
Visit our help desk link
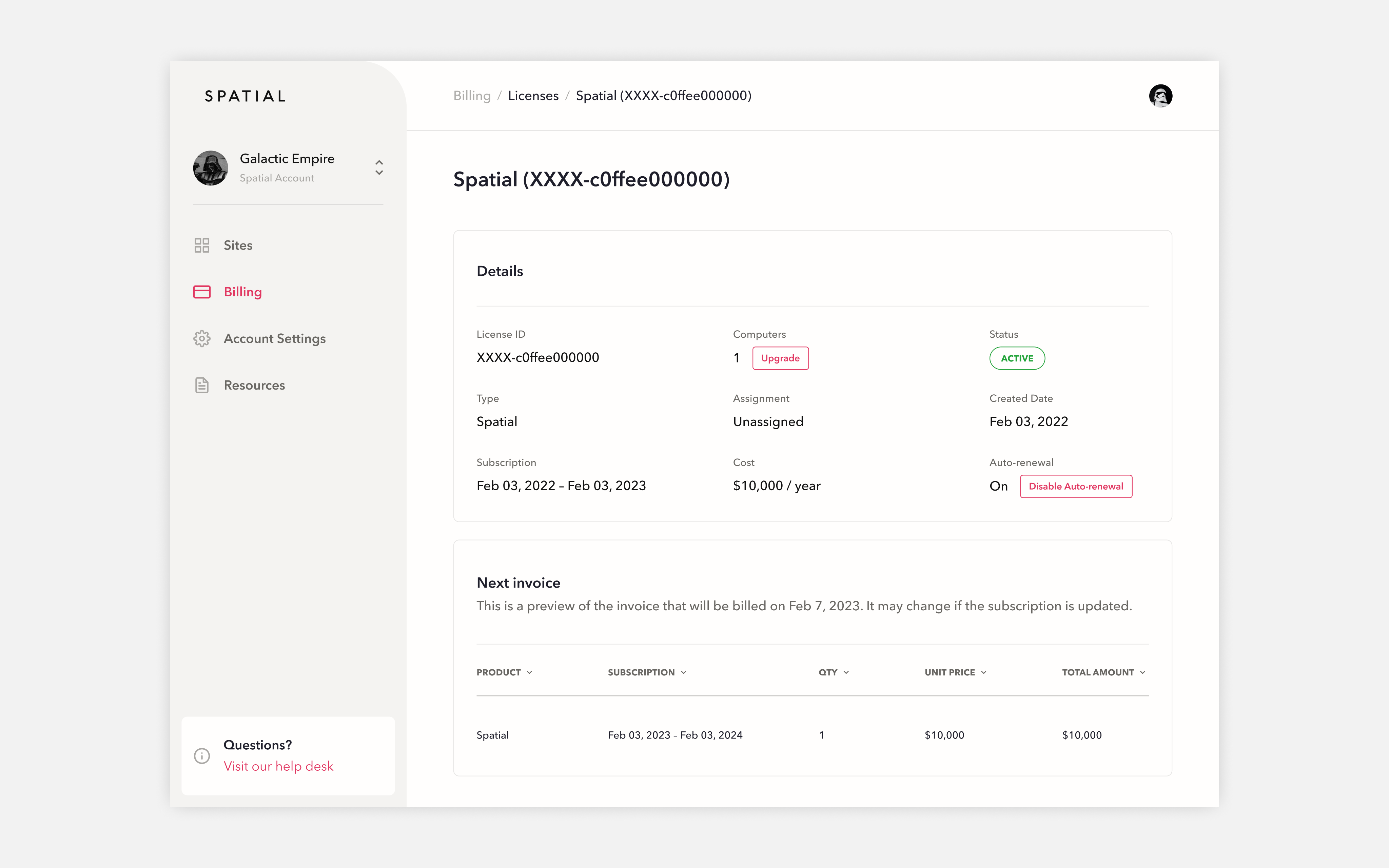point(278,766)
